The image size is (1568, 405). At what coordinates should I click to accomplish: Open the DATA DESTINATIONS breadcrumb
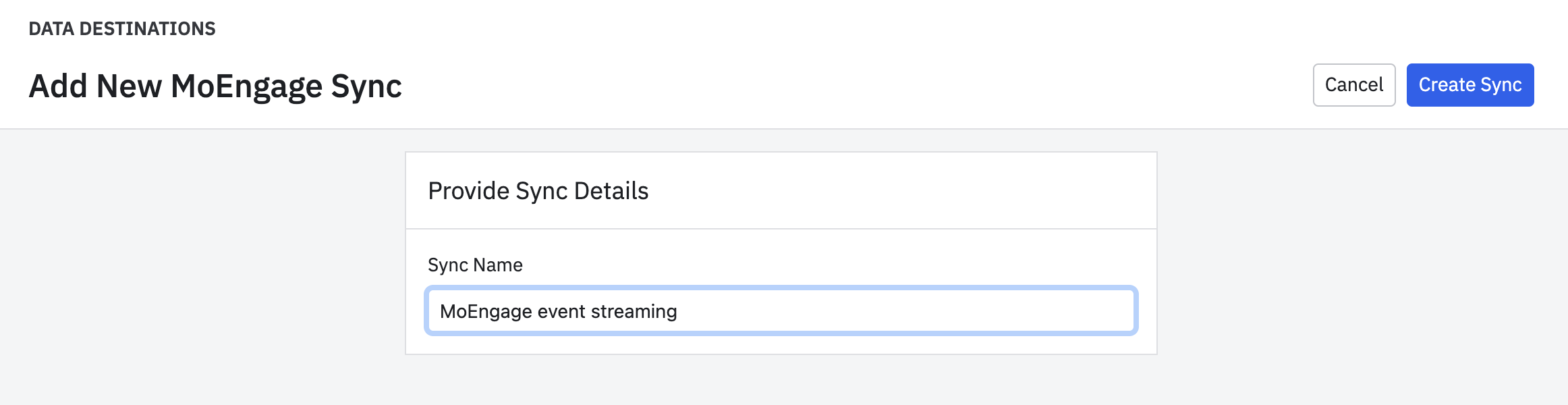(122, 28)
